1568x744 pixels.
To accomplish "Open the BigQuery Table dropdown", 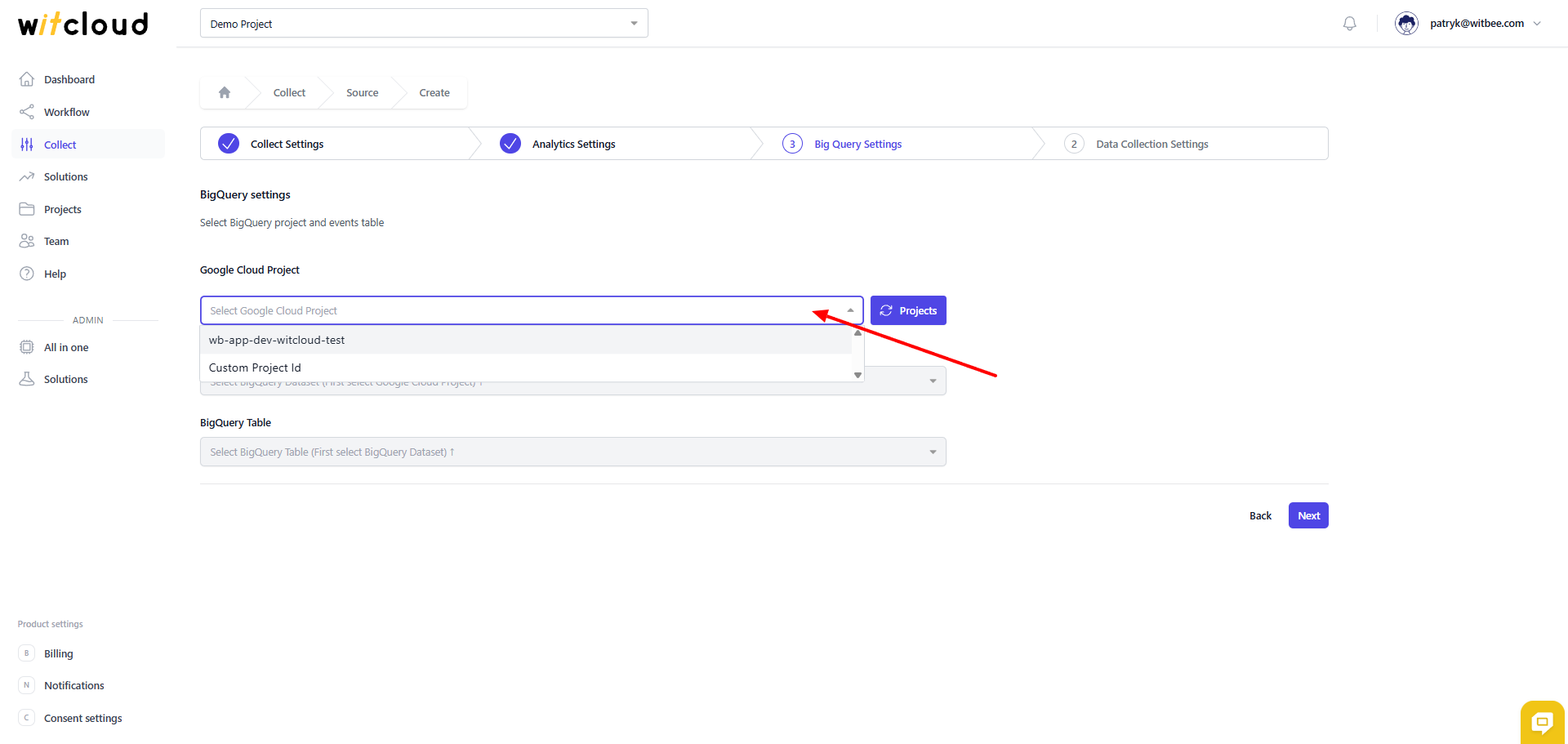I will pyautogui.click(x=572, y=452).
